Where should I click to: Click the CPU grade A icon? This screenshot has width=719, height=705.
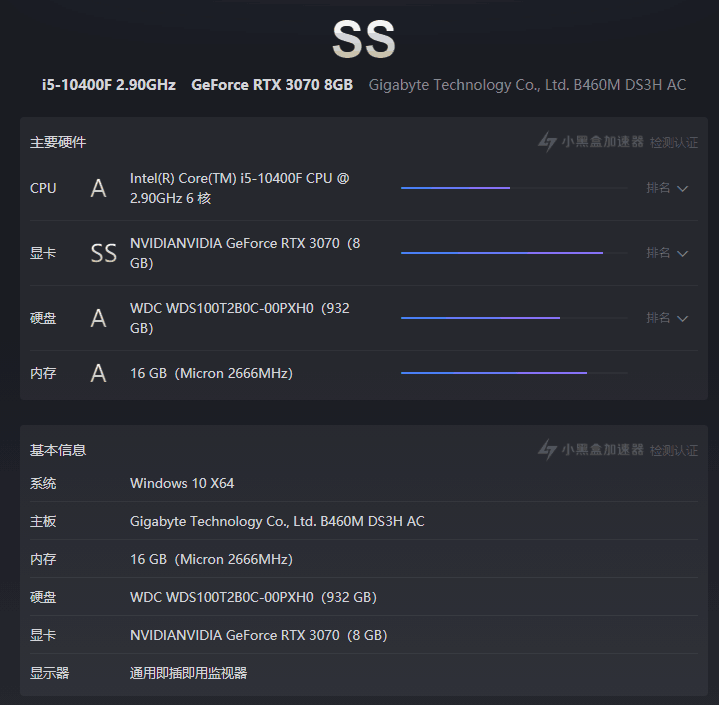click(98, 188)
